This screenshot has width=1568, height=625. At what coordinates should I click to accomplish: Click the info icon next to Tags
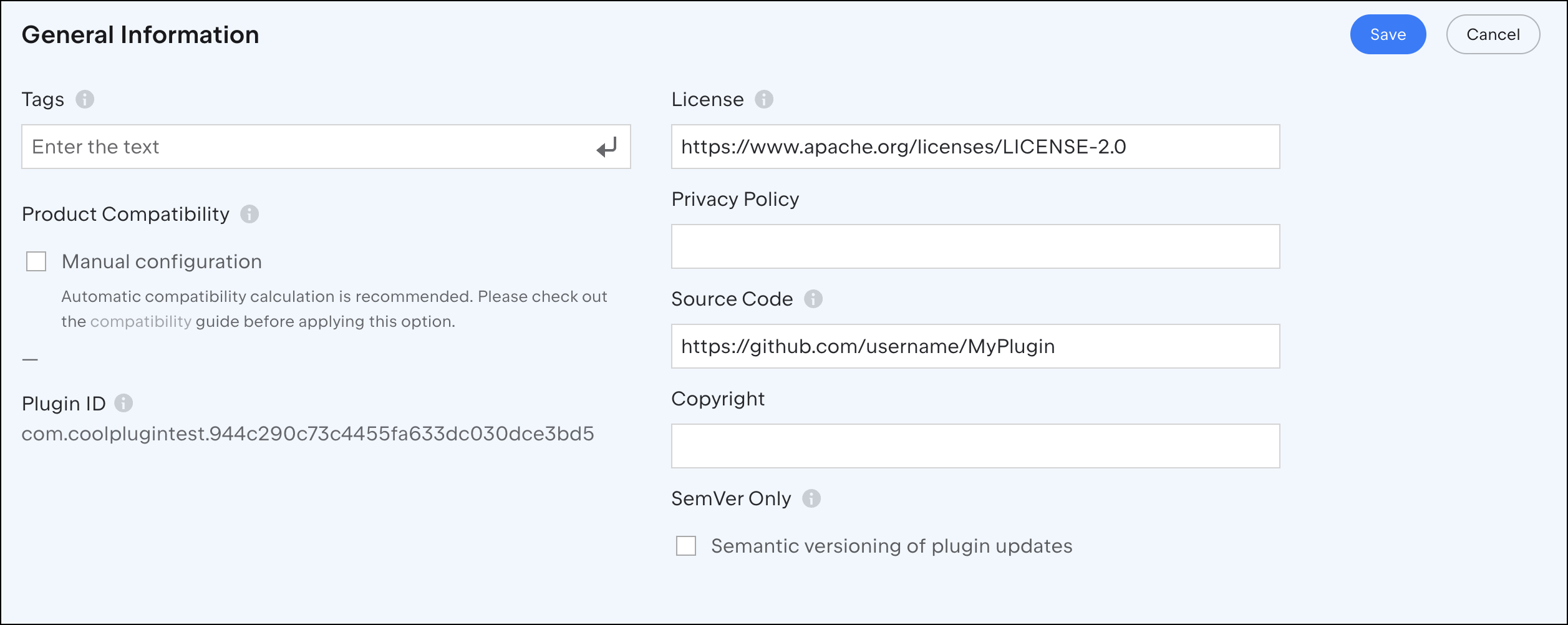85,99
